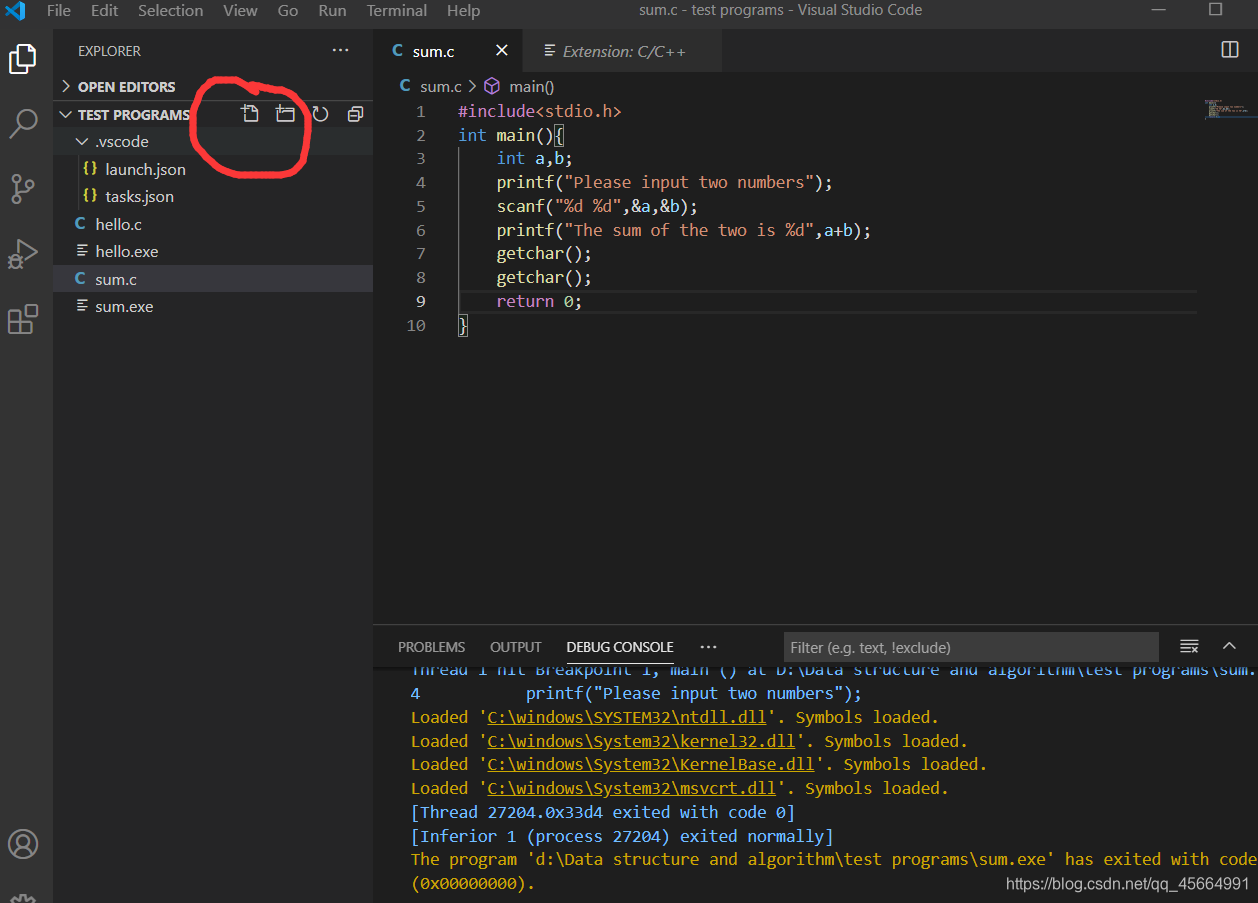Show more panel tabs via ellipsis
Viewport: 1258px width, 903px height.
(708, 646)
